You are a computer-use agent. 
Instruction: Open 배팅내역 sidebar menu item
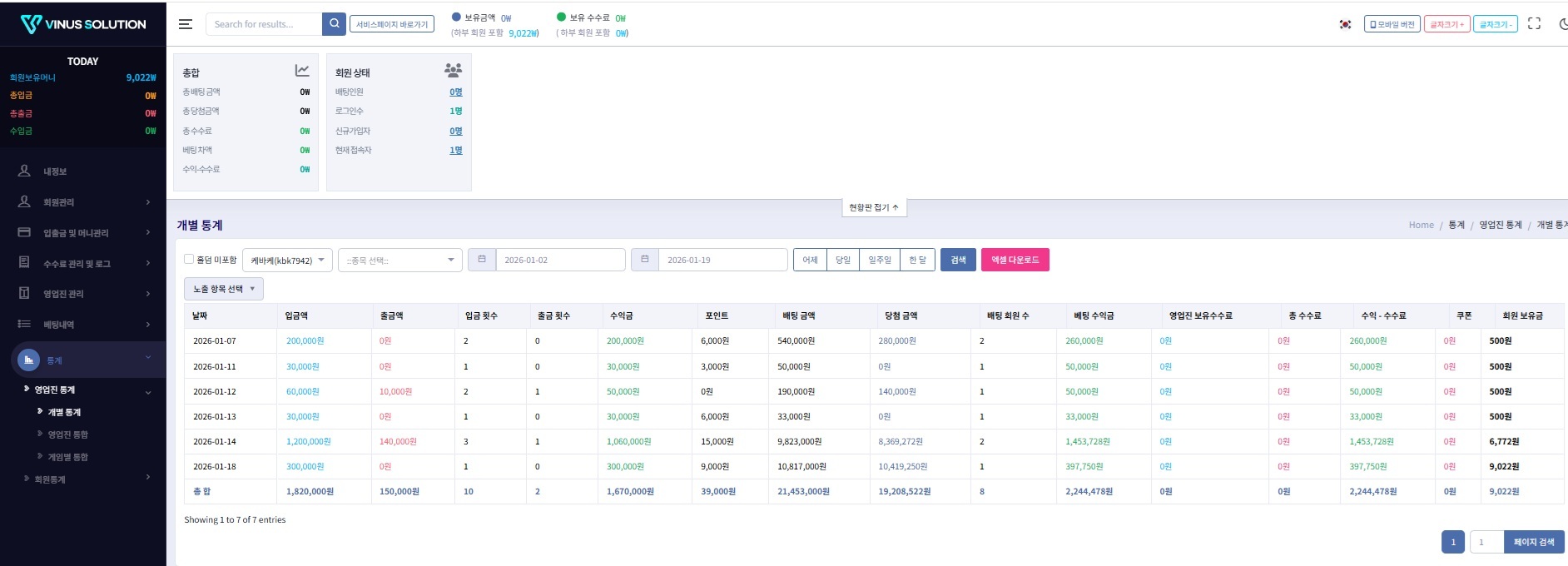[83, 325]
